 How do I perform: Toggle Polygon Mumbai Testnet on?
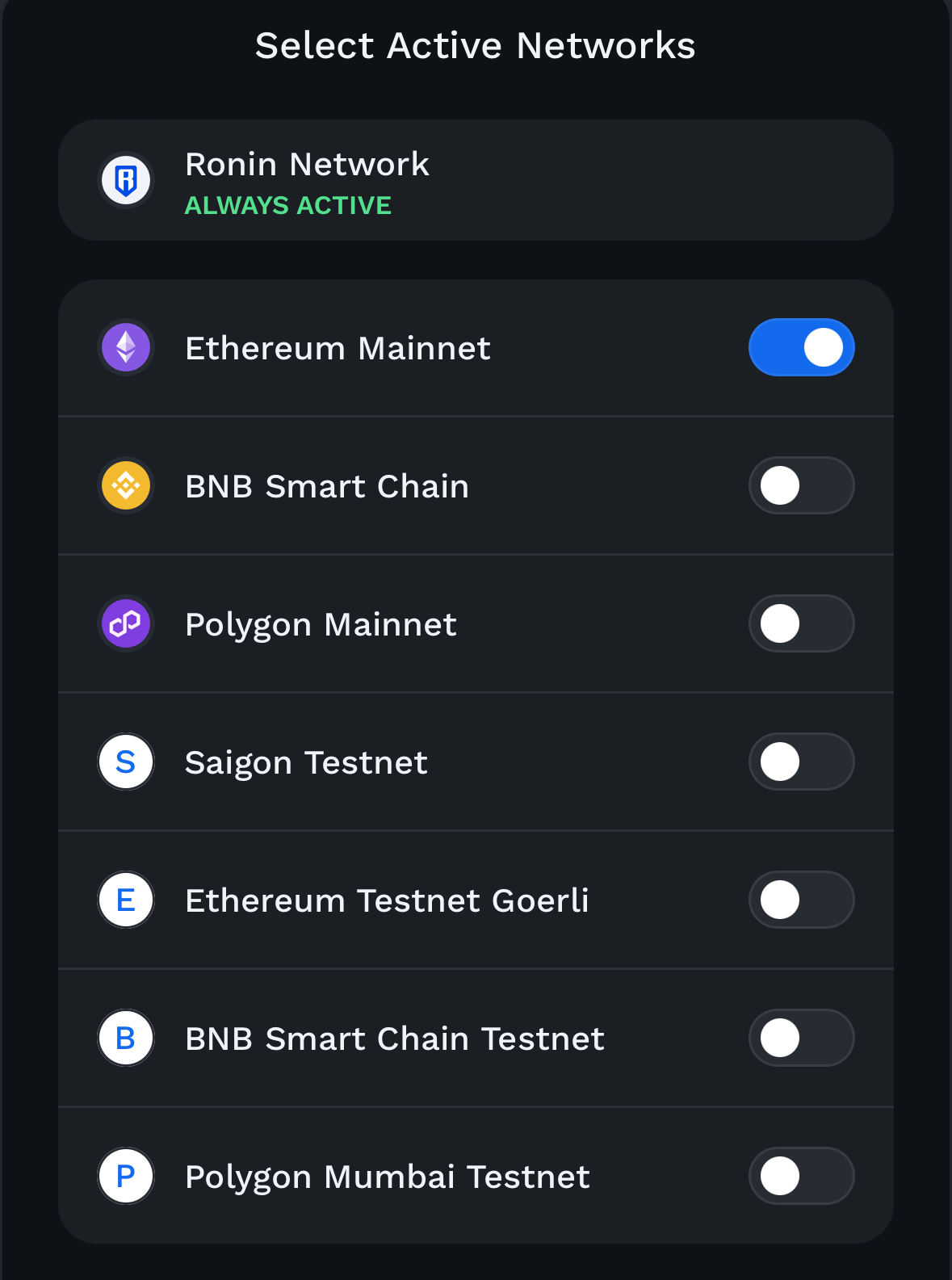802,1177
